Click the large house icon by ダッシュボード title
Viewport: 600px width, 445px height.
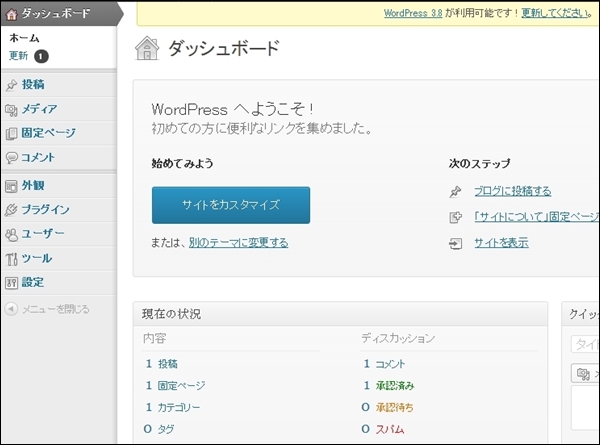(147, 48)
